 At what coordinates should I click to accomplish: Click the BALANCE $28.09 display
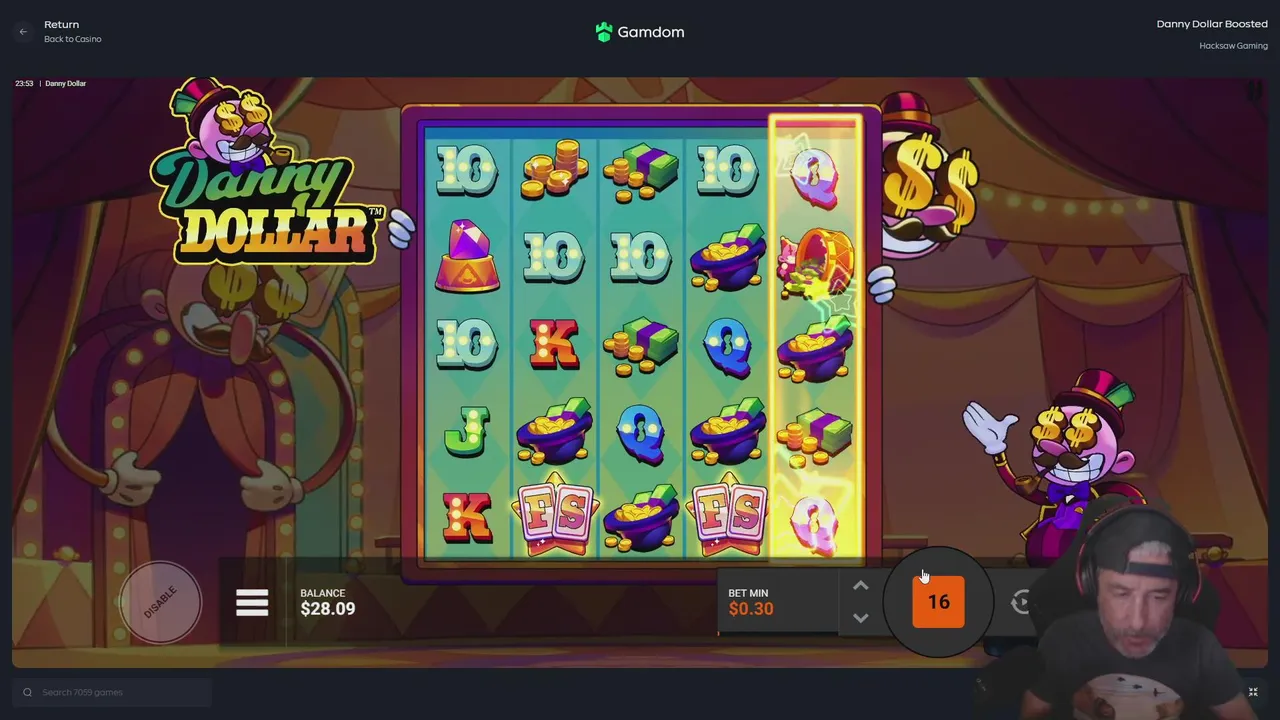(x=328, y=602)
